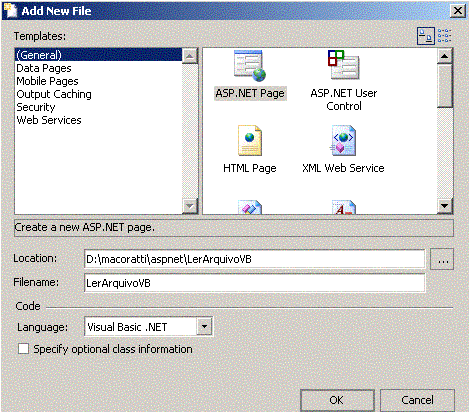Click the Cancel button
The height and width of the screenshot is (412, 469).
click(417, 400)
